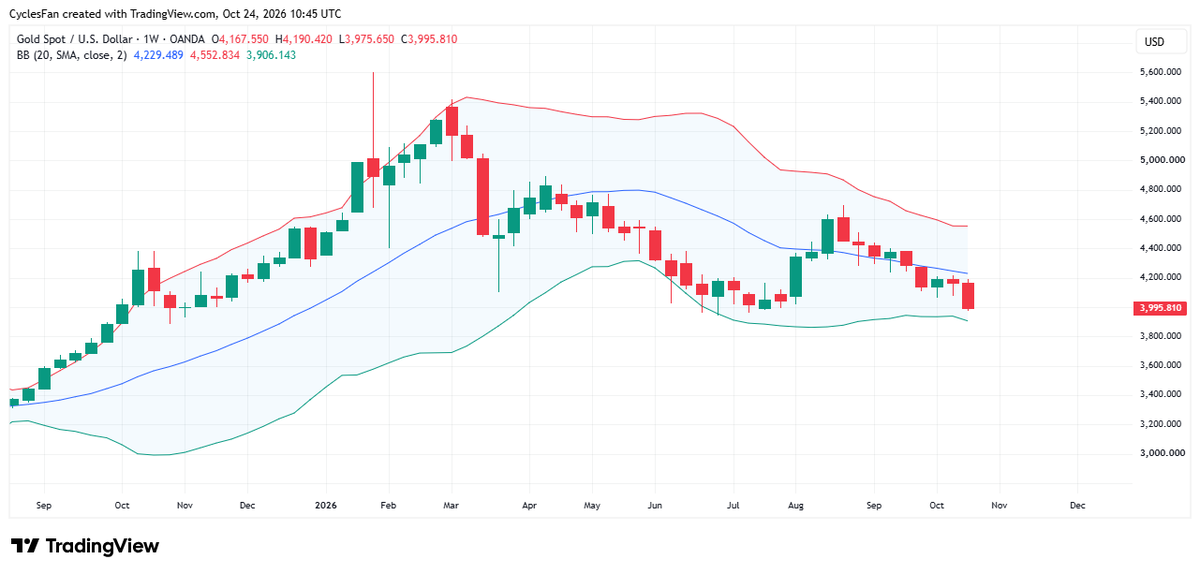This screenshot has height=574, width=1200.
Task: Click the low value L3,975.650
Action: click(x=368, y=39)
